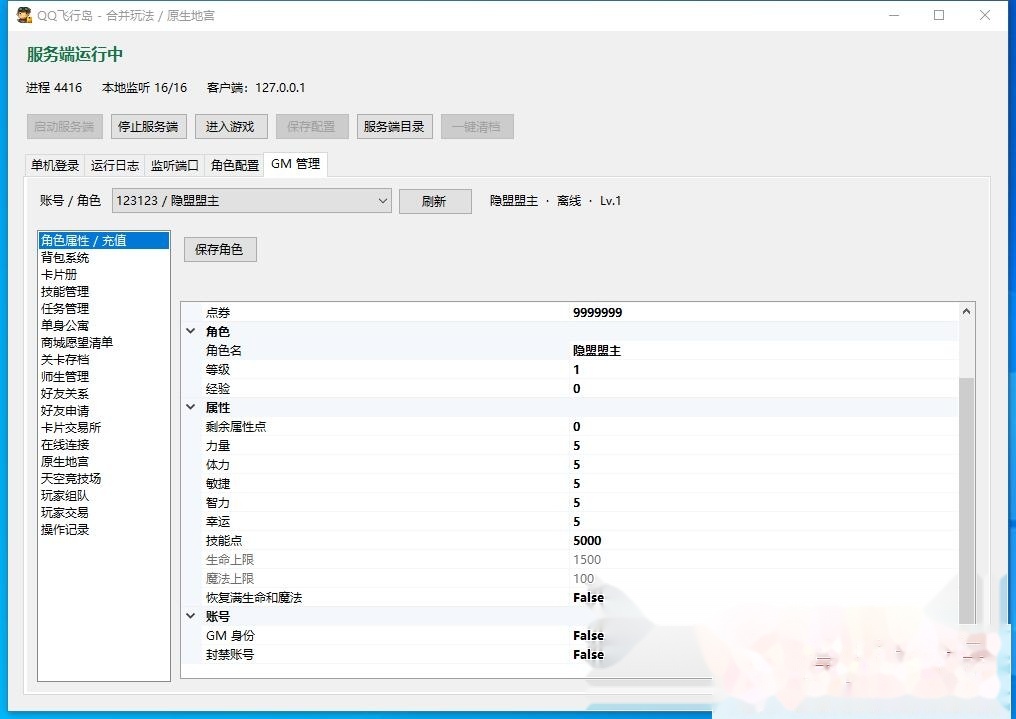Open the 账号 / 角色 combo box
The image size is (1016, 719).
pyautogui.click(x=251, y=201)
